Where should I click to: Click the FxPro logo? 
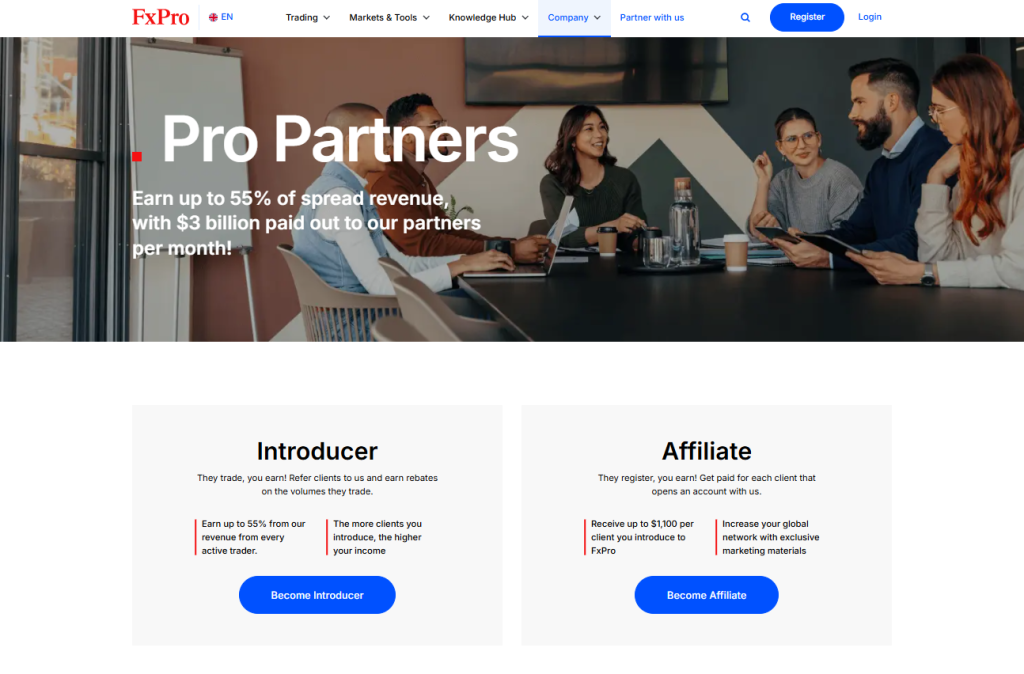tap(161, 17)
